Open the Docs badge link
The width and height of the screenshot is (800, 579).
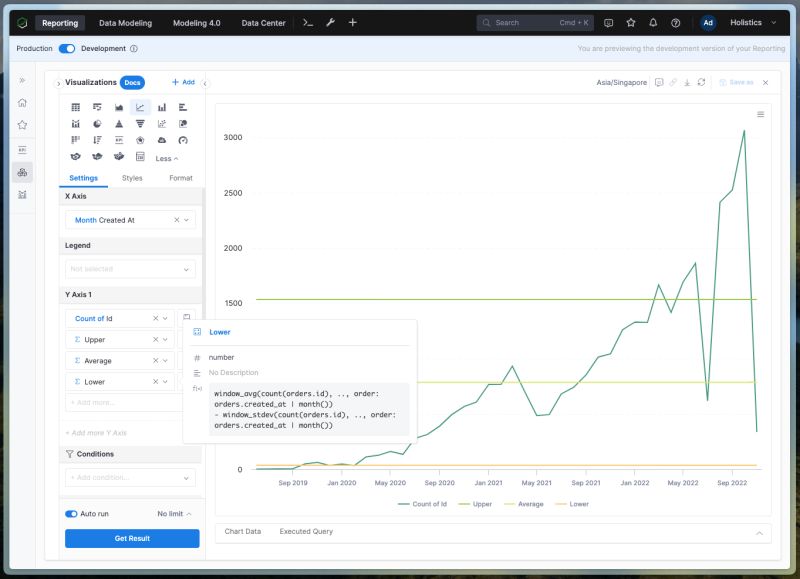(x=132, y=83)
